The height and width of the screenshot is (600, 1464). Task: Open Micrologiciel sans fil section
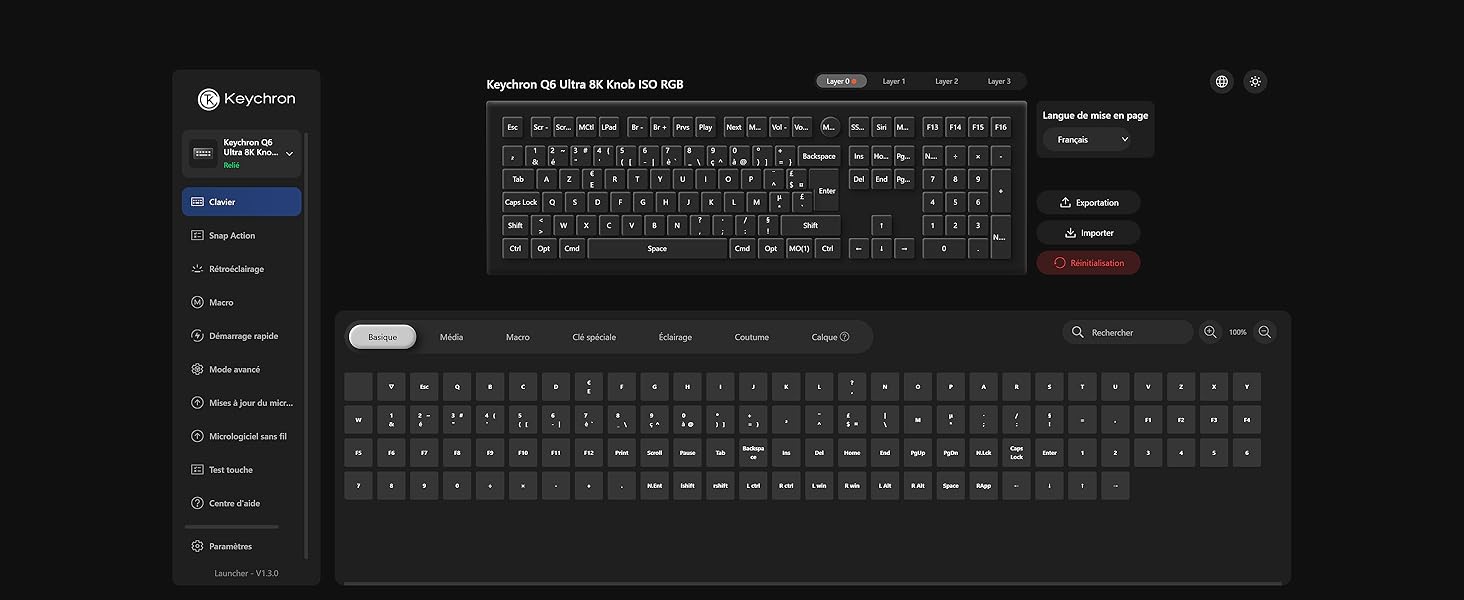coord(241,436)
